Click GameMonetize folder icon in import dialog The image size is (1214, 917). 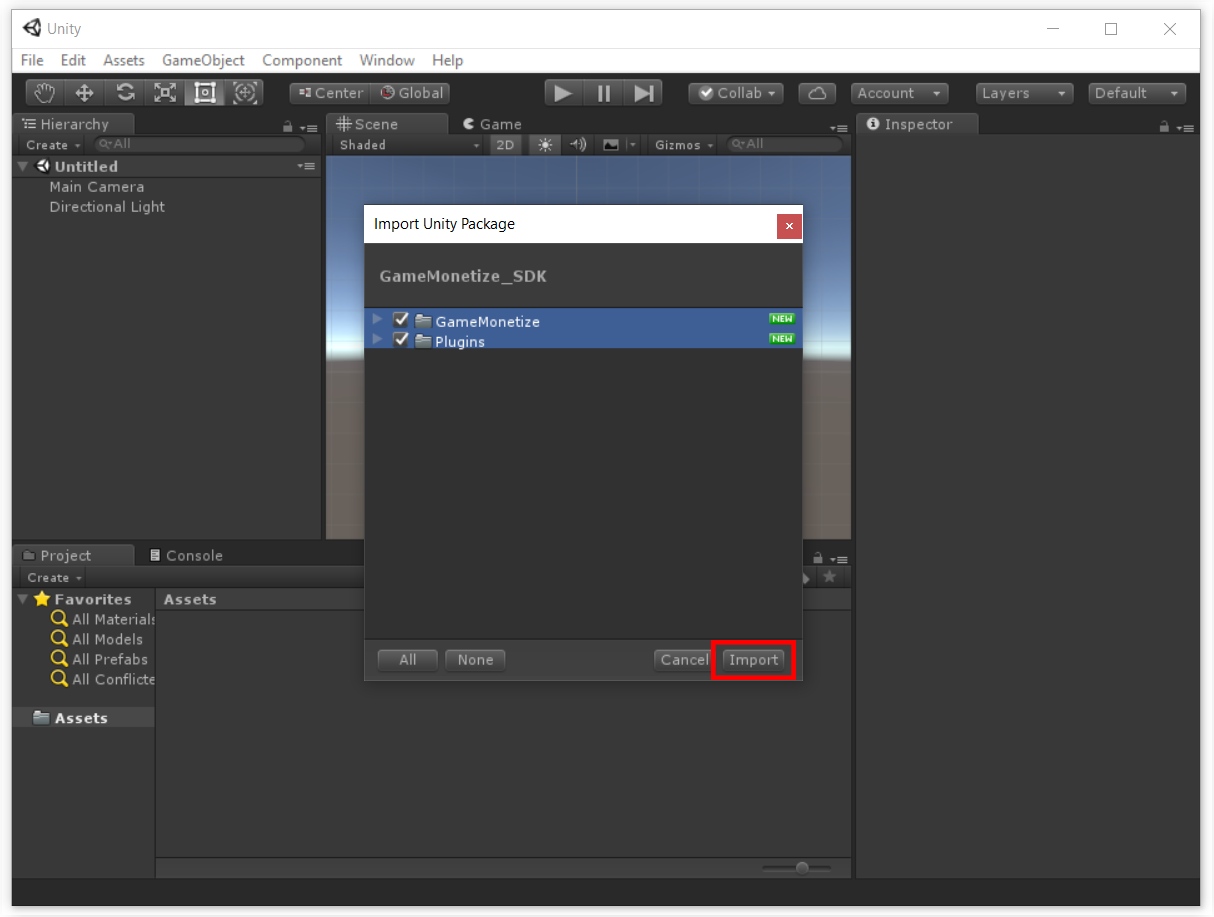pyautogui.click(x=423, y=321)
